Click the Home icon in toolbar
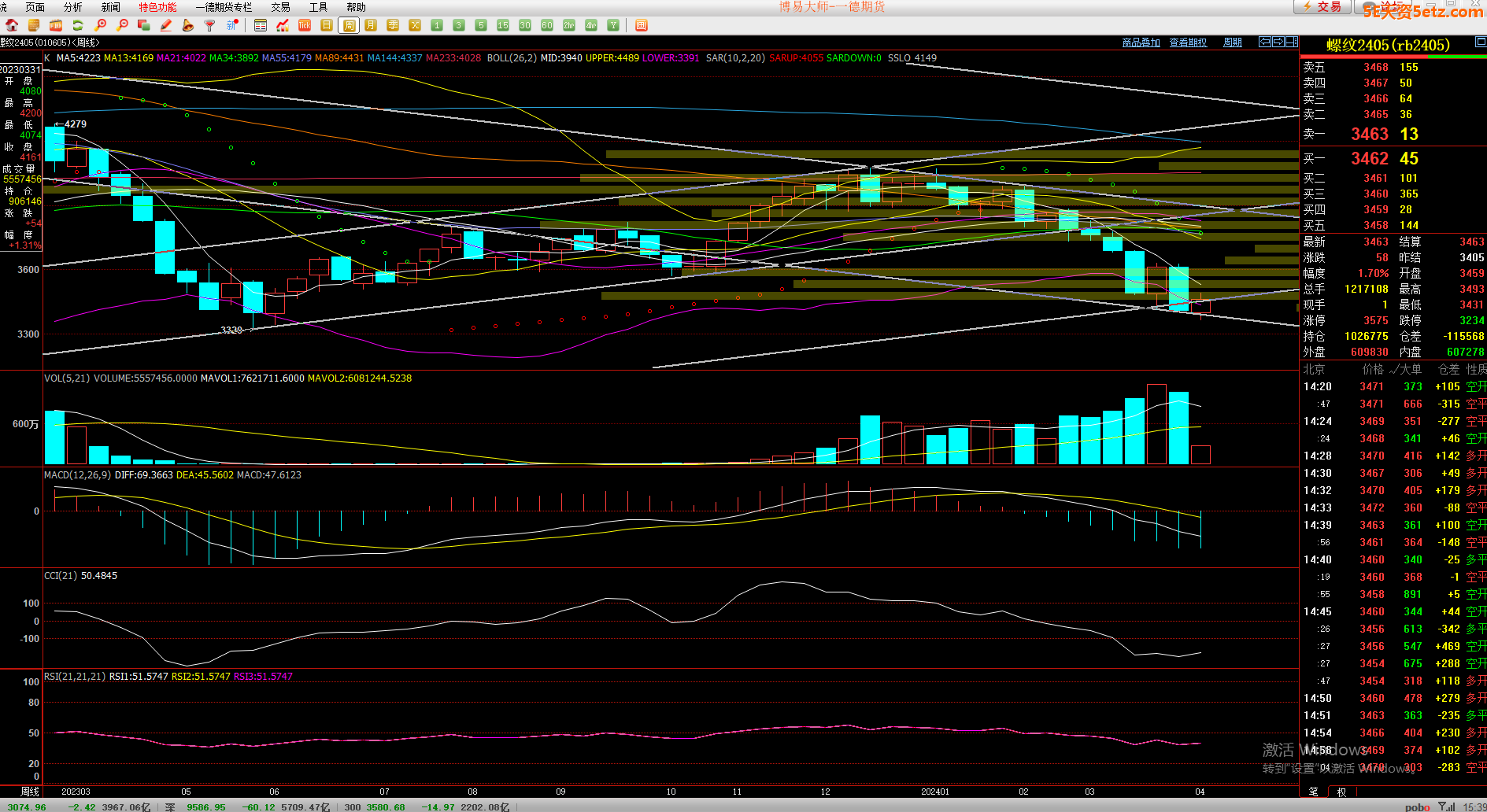Image resolution: width=1487 pixels, height=812 pixels. click(x=12, y=25)
